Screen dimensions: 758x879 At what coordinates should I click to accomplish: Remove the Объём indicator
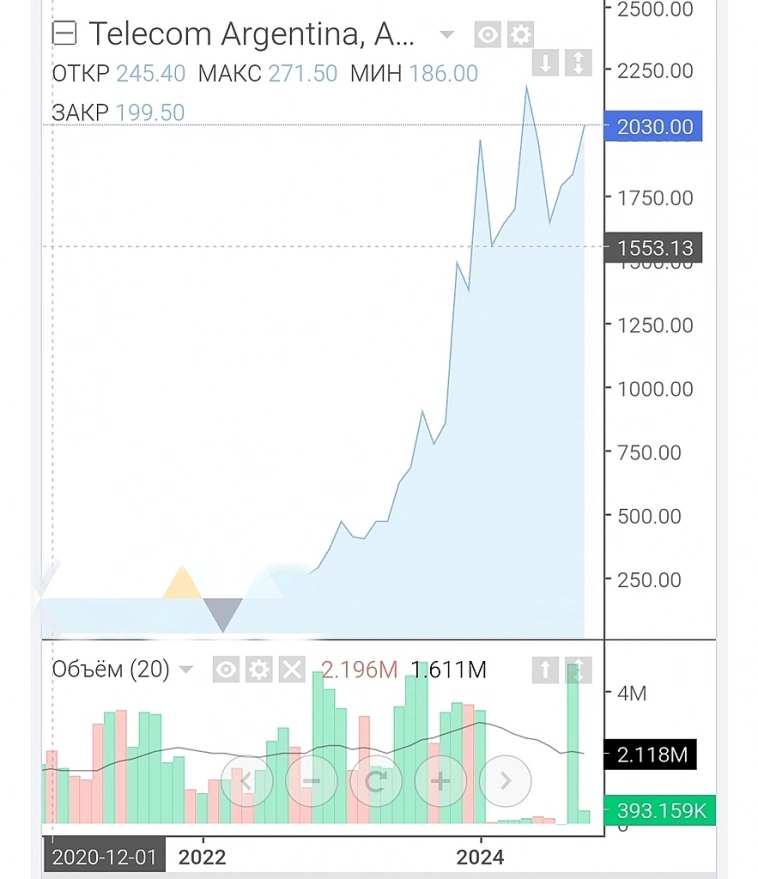pyautogui.click(x=291, y=670)
